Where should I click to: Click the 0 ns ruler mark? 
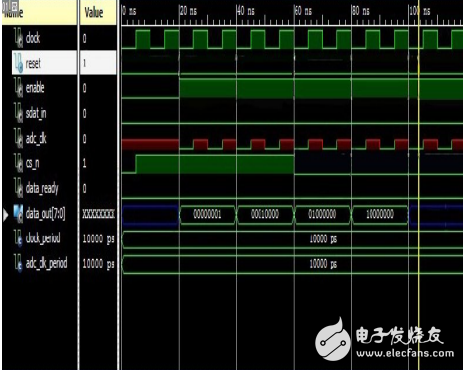[129, 11]
